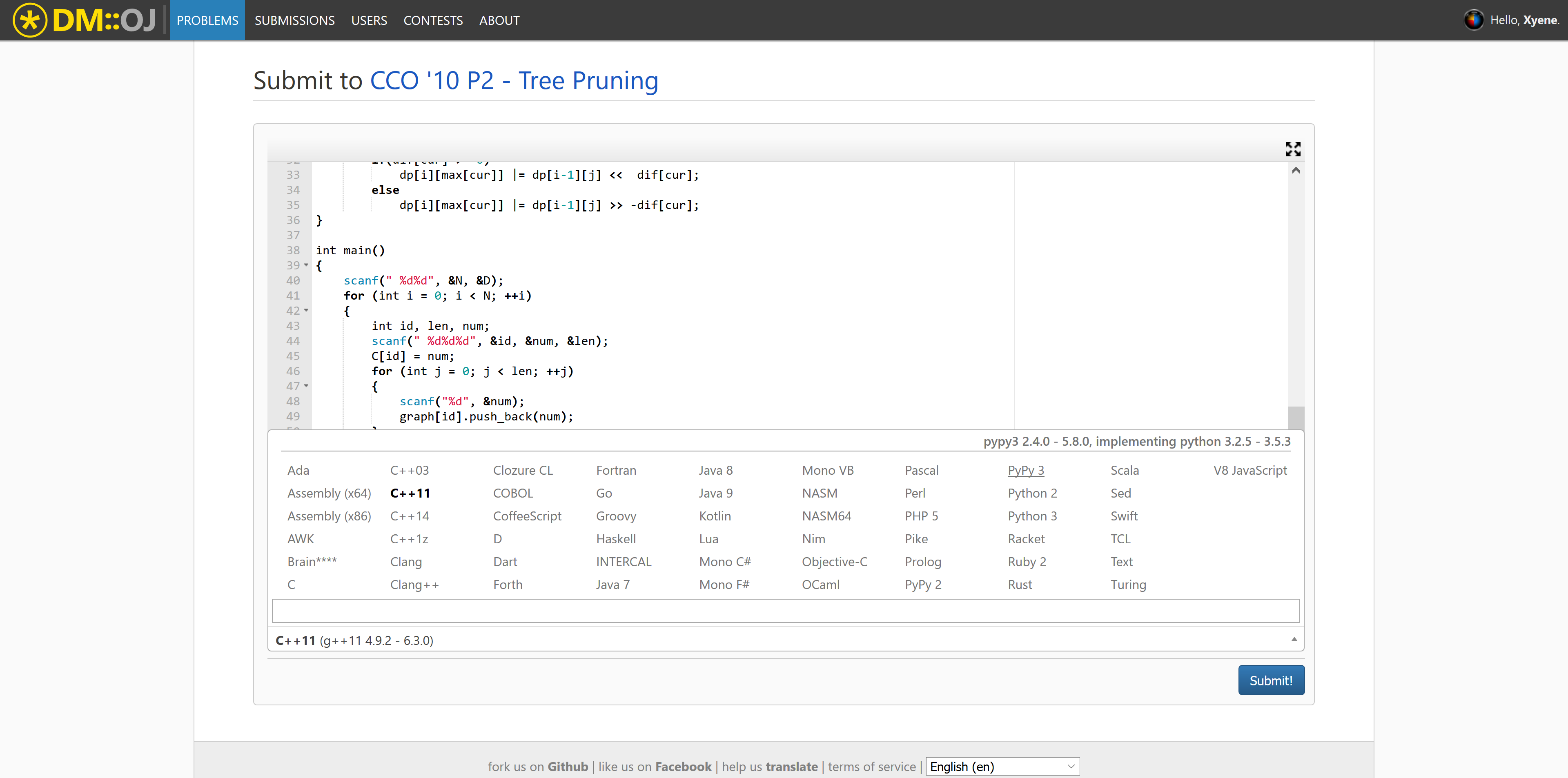1568x778 pixels.
Task: Collapse code fold arrow on line 39
Action: (x=306, y=265)
